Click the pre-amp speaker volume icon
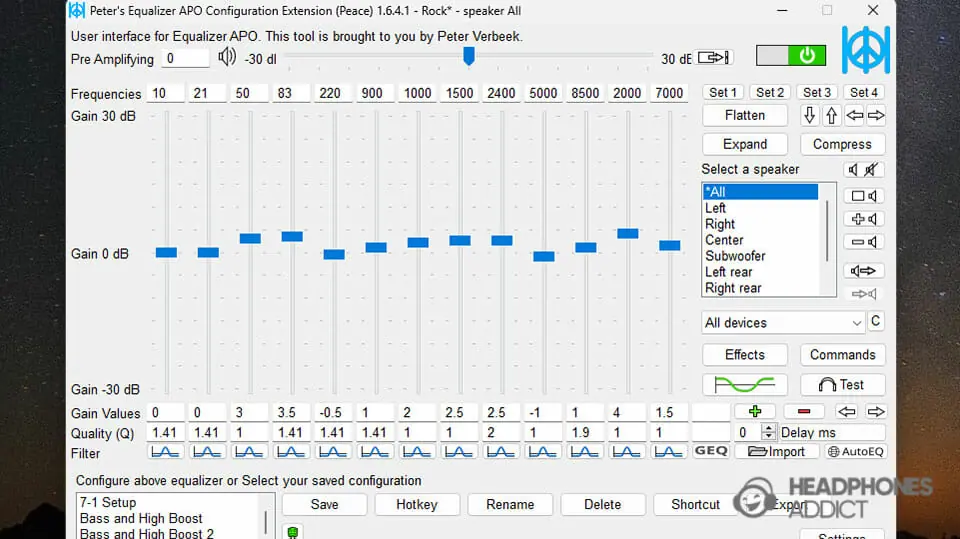Viewport: 960px width, 539px height. [x=227, y=57]
